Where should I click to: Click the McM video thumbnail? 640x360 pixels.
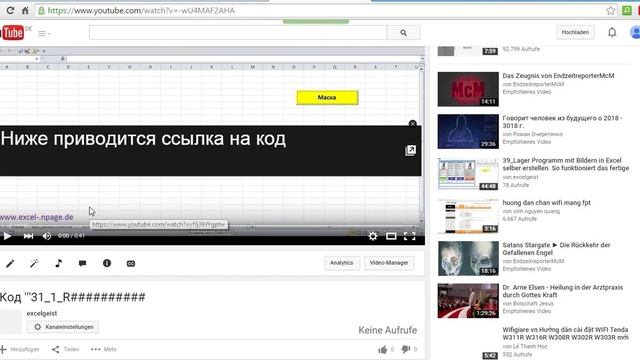468,89
